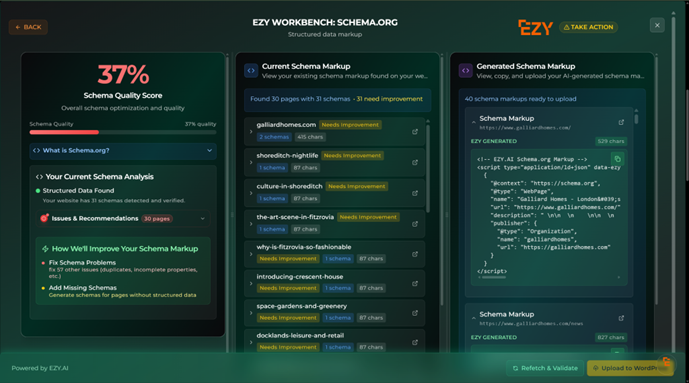Click the https://www.galliardhomes.com/ URL text
Image resolution: width=689 pixels, height=383 pixels.
click(525, 128)
